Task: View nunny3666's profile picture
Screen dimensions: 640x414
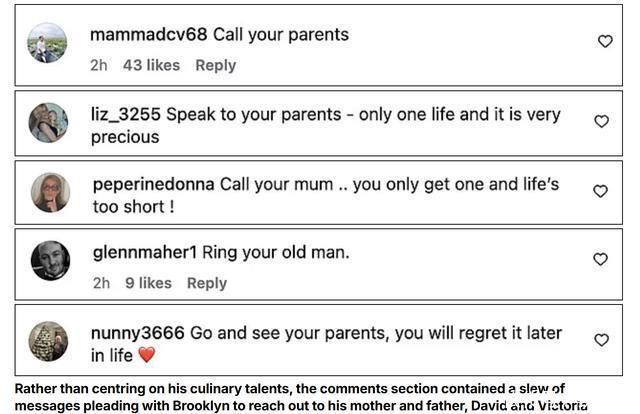Action: pos(48,341)
